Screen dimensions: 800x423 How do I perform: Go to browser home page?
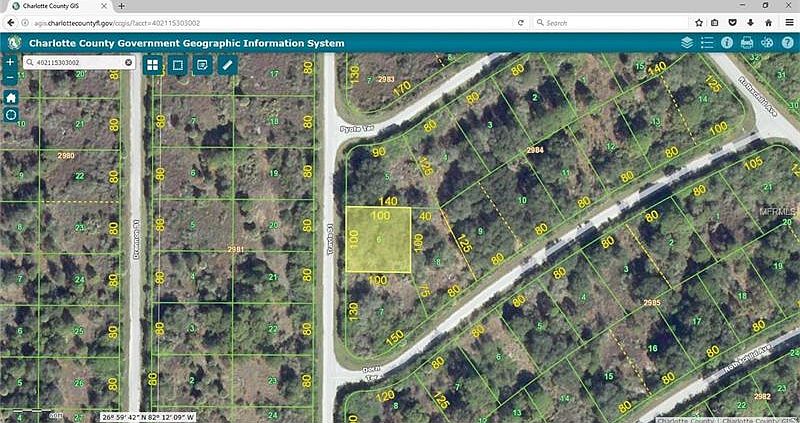(768, 23)
